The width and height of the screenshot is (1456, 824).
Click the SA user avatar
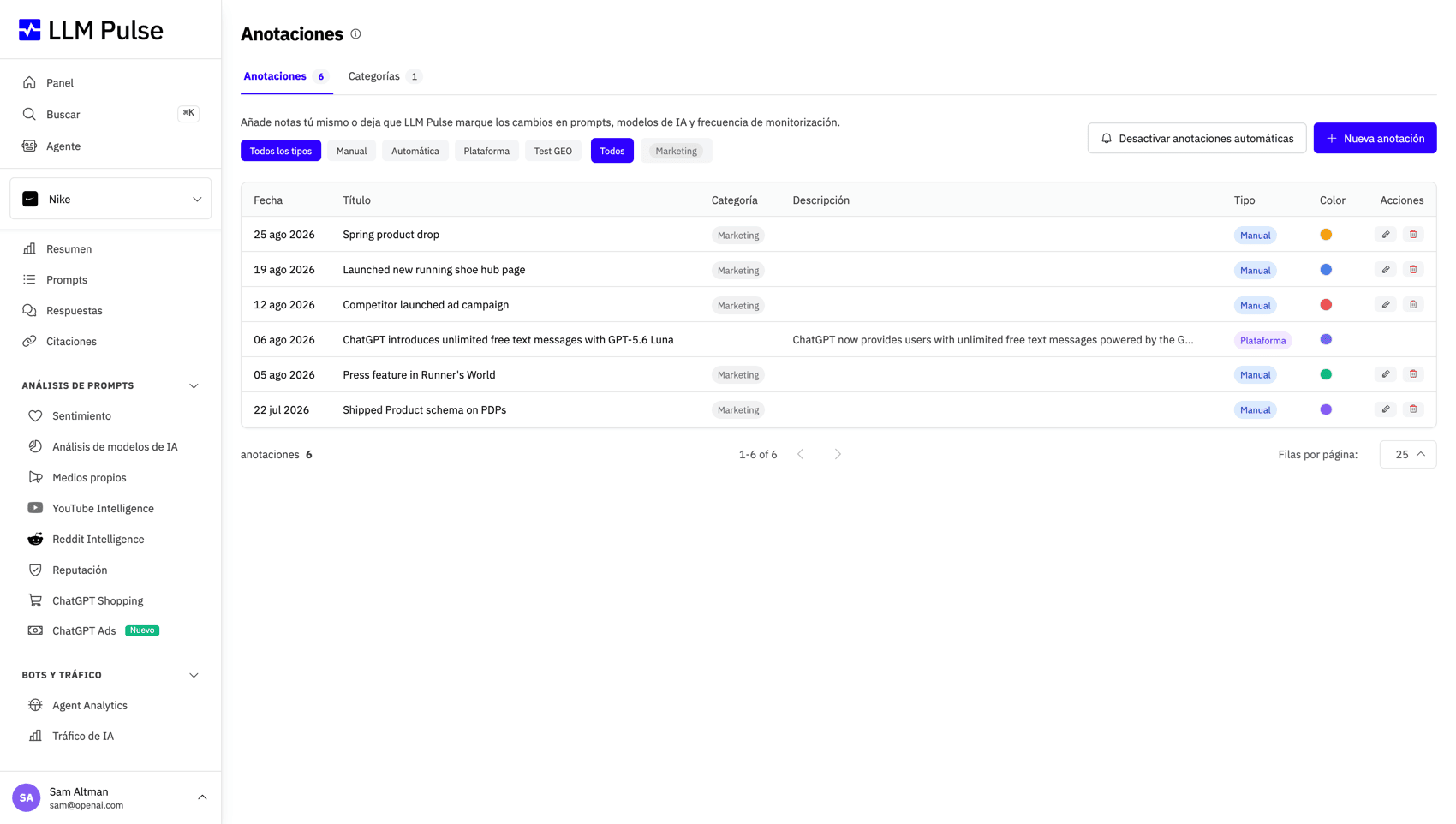[x=27, y=797]
